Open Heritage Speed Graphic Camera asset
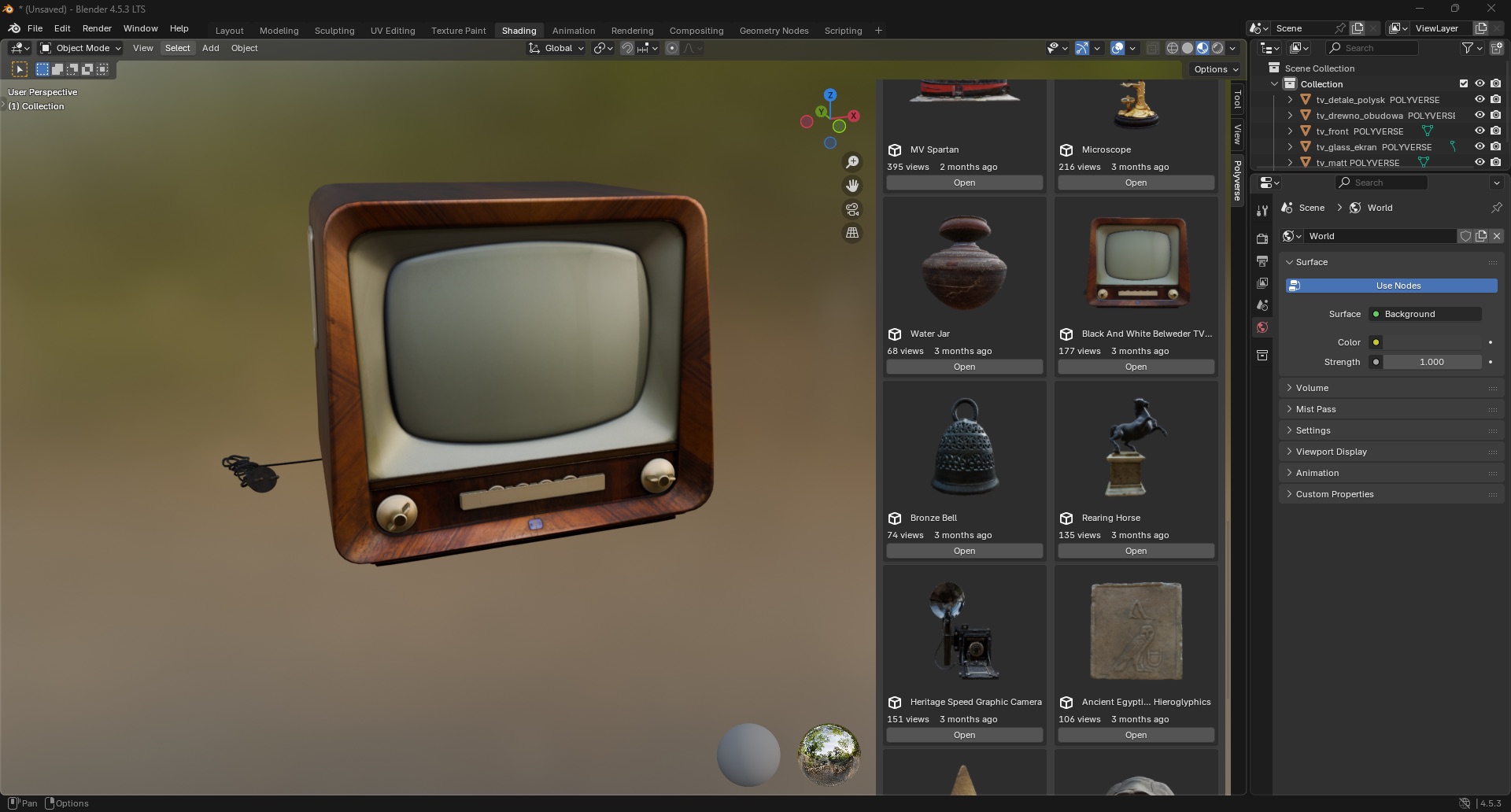Screen dimensions: 1511x812 [964, 735]
